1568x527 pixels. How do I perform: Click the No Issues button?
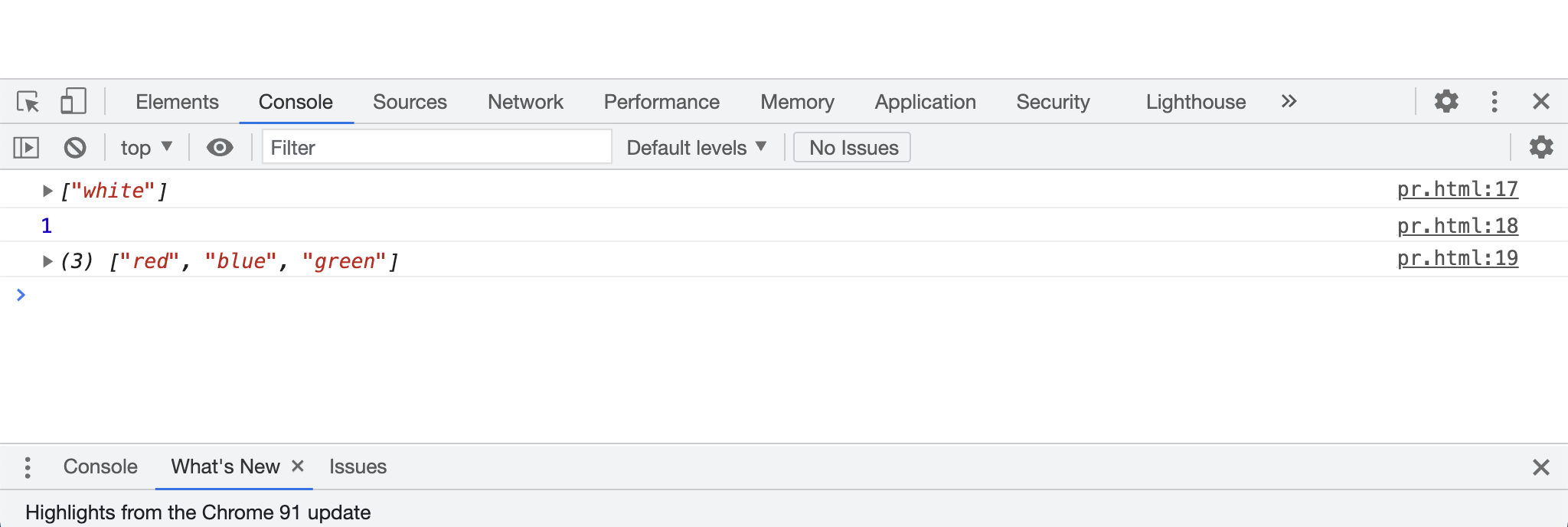(x=852, y=148)
